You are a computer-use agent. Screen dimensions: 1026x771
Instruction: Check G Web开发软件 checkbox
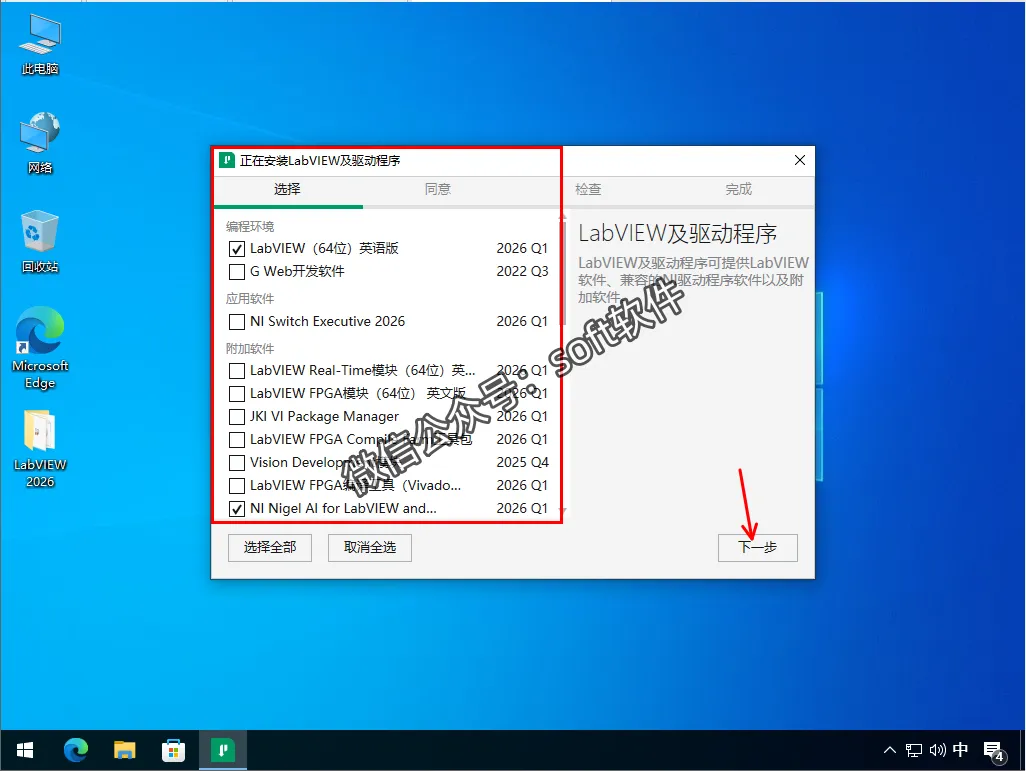click(x=237, y=272)
